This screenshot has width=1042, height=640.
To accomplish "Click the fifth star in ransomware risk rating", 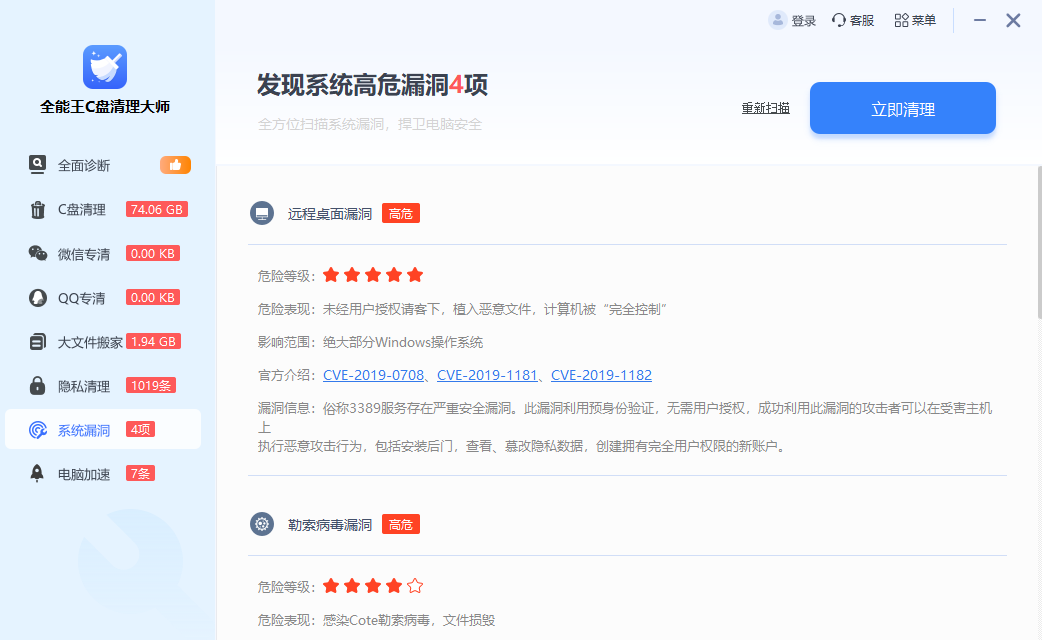I will pos(414,586).
